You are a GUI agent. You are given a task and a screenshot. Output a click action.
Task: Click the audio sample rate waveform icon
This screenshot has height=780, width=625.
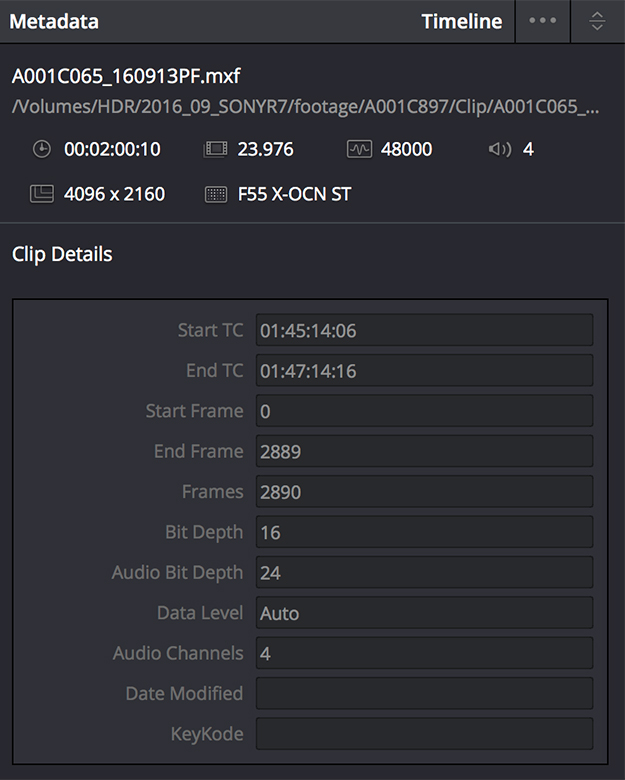coord(359,149)
